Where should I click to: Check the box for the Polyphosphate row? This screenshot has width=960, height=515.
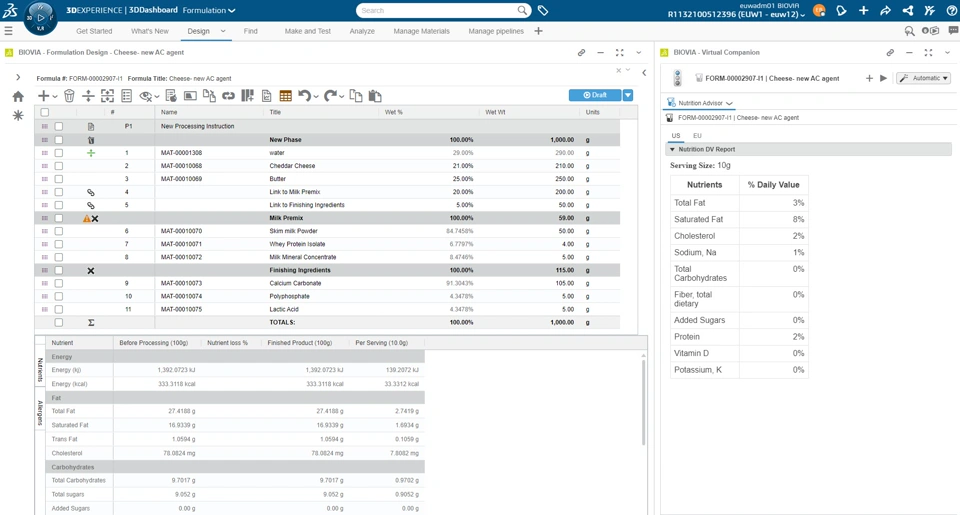59,296
